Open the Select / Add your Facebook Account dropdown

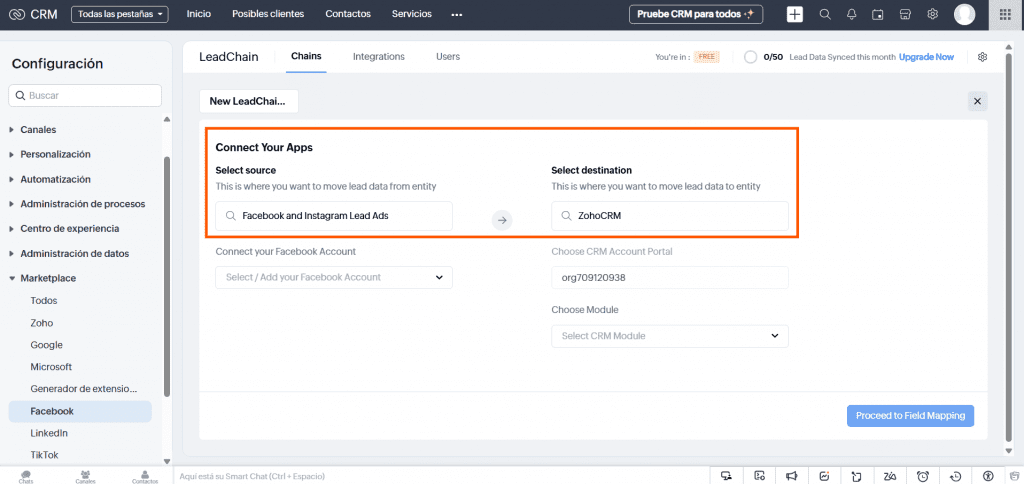(x=334, y=278)
